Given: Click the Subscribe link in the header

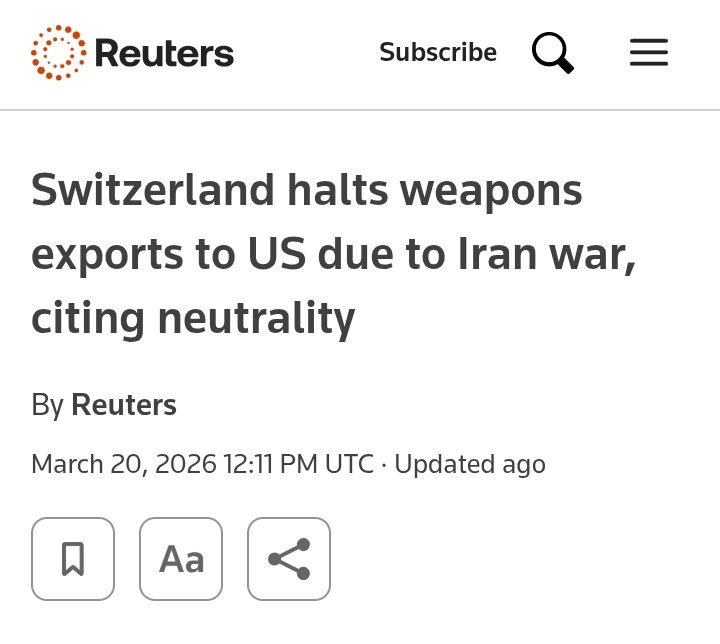Looking at the screenshot, I should click(438, 52).
